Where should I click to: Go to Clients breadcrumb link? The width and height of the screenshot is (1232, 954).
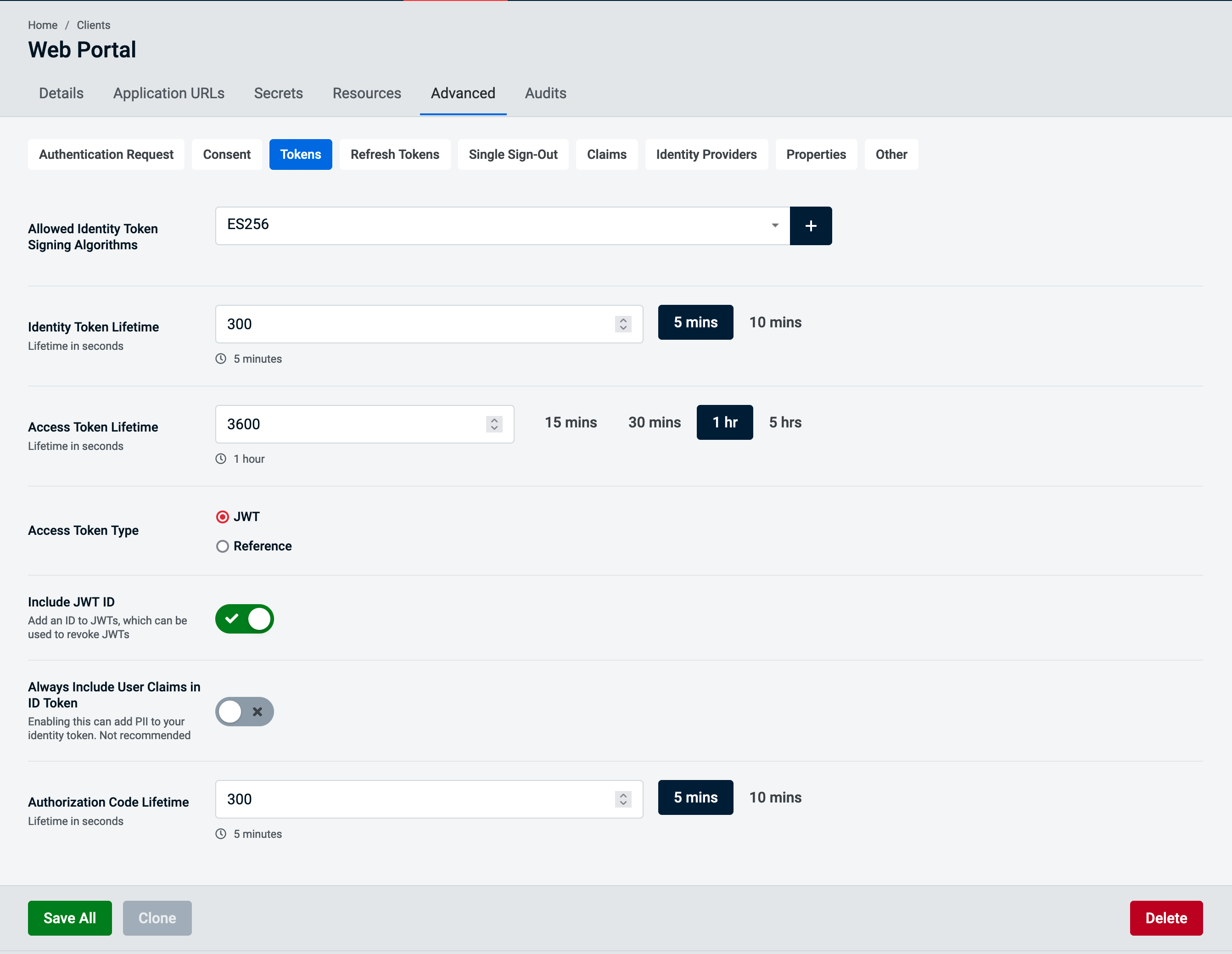[x=93, y=25]
